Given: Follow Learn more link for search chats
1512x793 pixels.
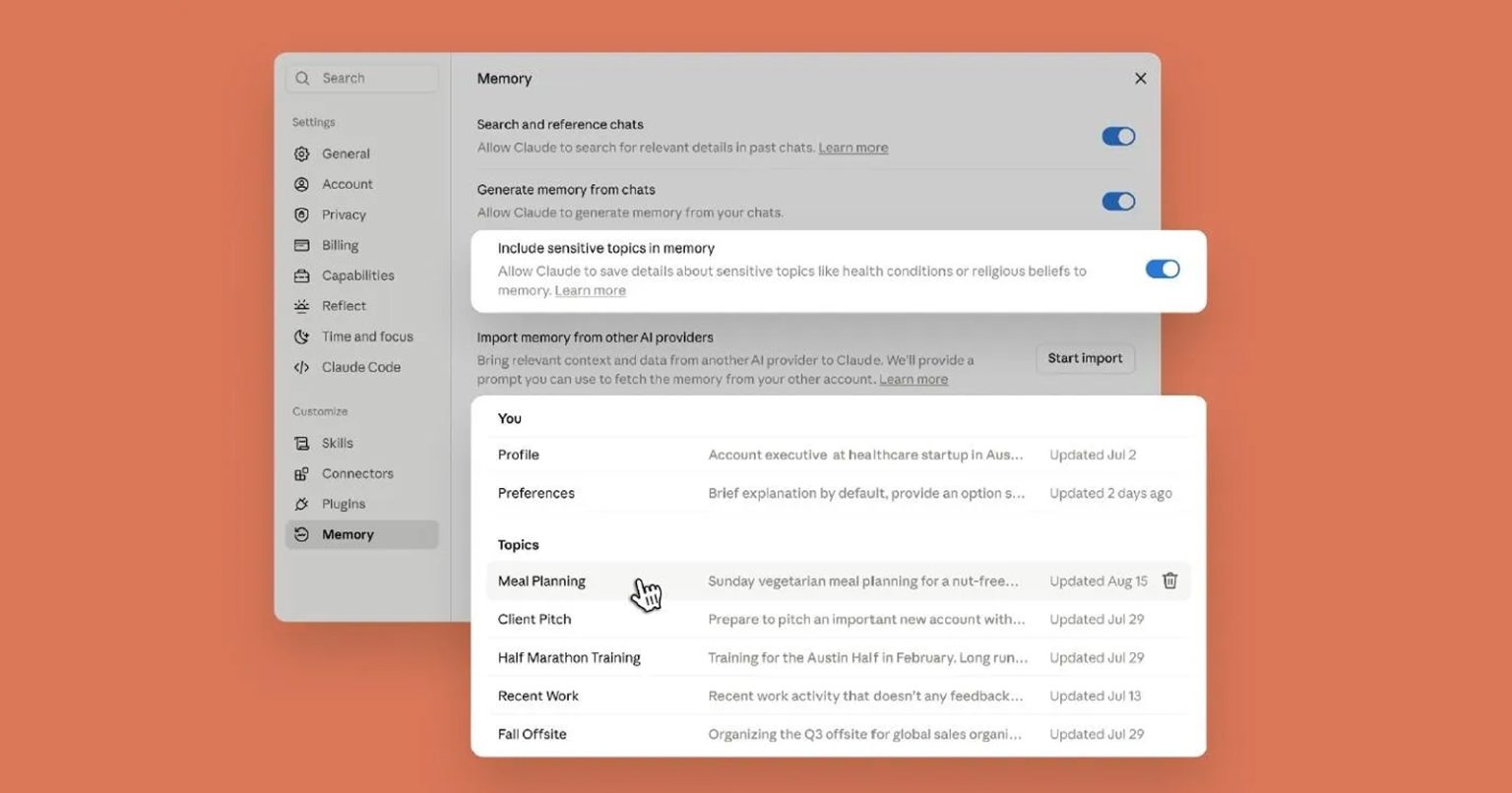Looking at the screenshot, I should click(853, 149).
